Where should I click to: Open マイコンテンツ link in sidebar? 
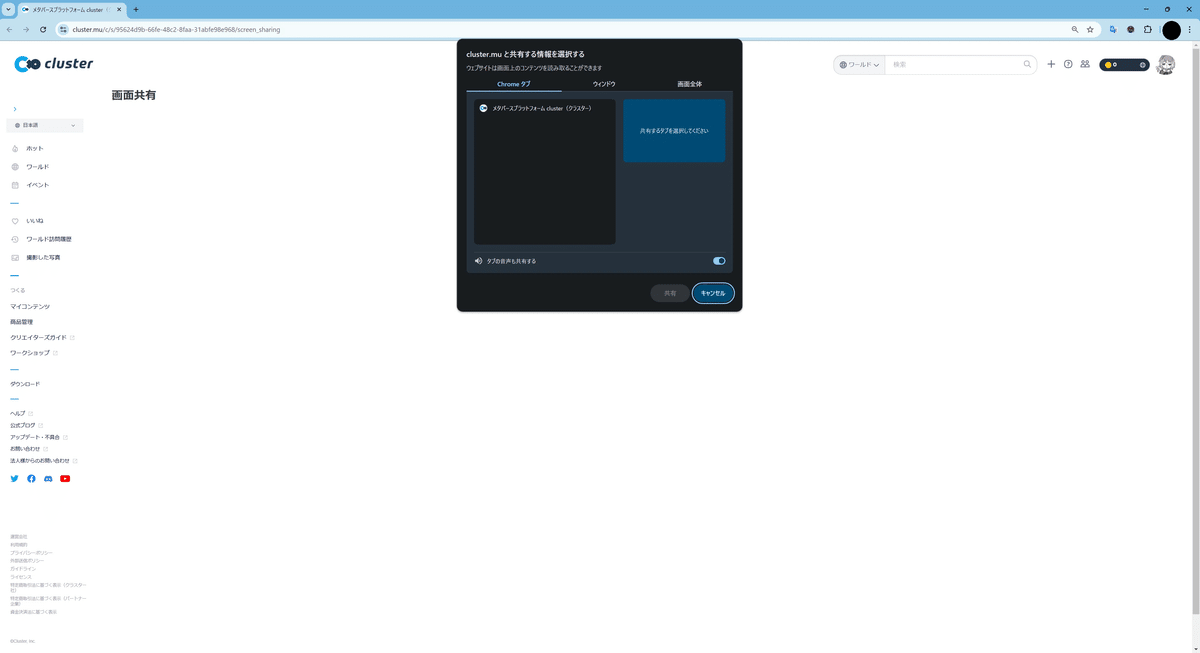tap(30, 307)
